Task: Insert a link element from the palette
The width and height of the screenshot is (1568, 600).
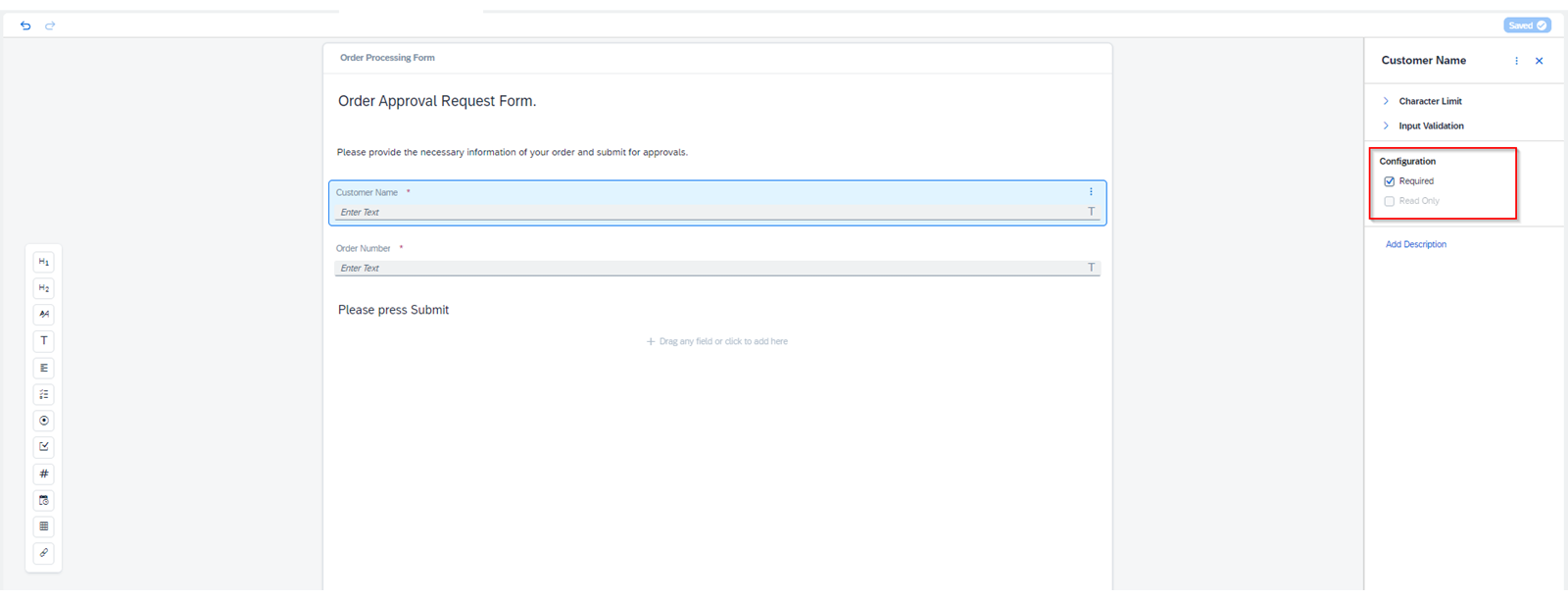Action: (x=44, y=553)
